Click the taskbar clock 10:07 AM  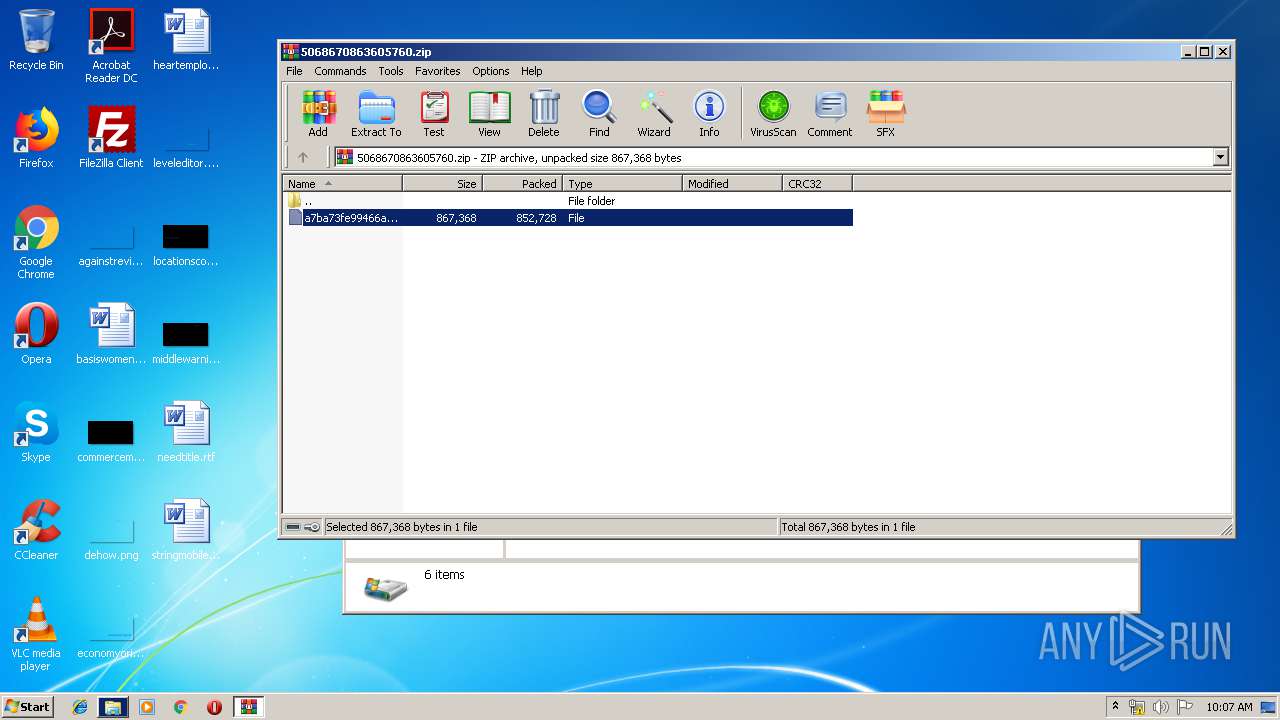tap(1229, 707)
